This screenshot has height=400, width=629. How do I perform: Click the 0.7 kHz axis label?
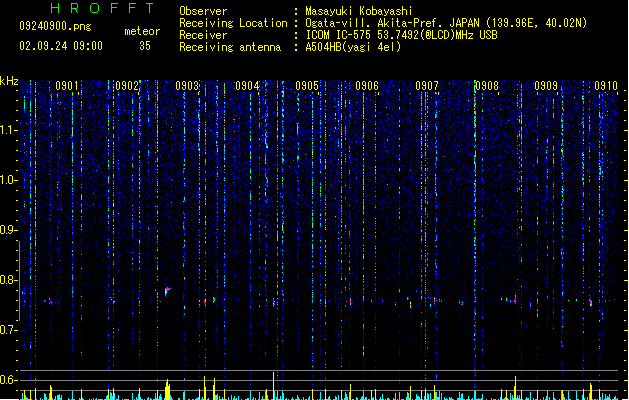tap(7, 330)
